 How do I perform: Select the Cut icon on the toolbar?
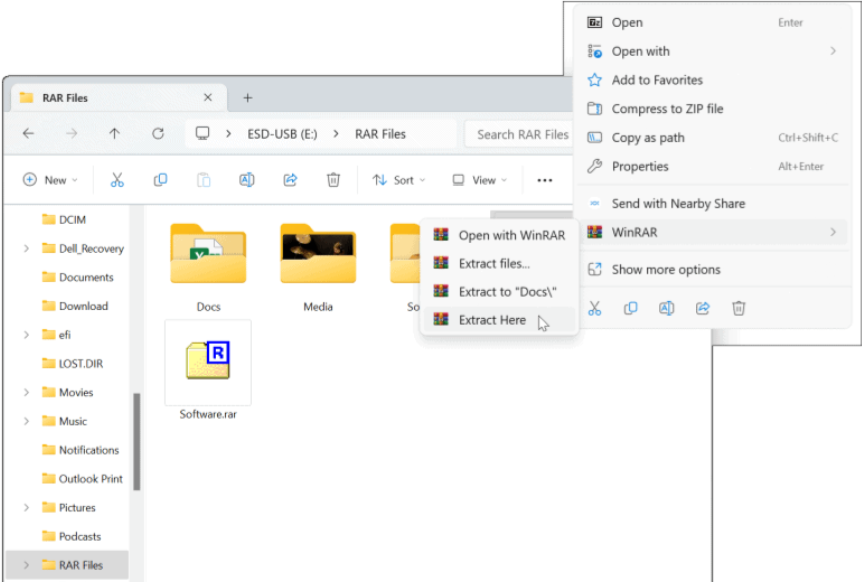116,179
